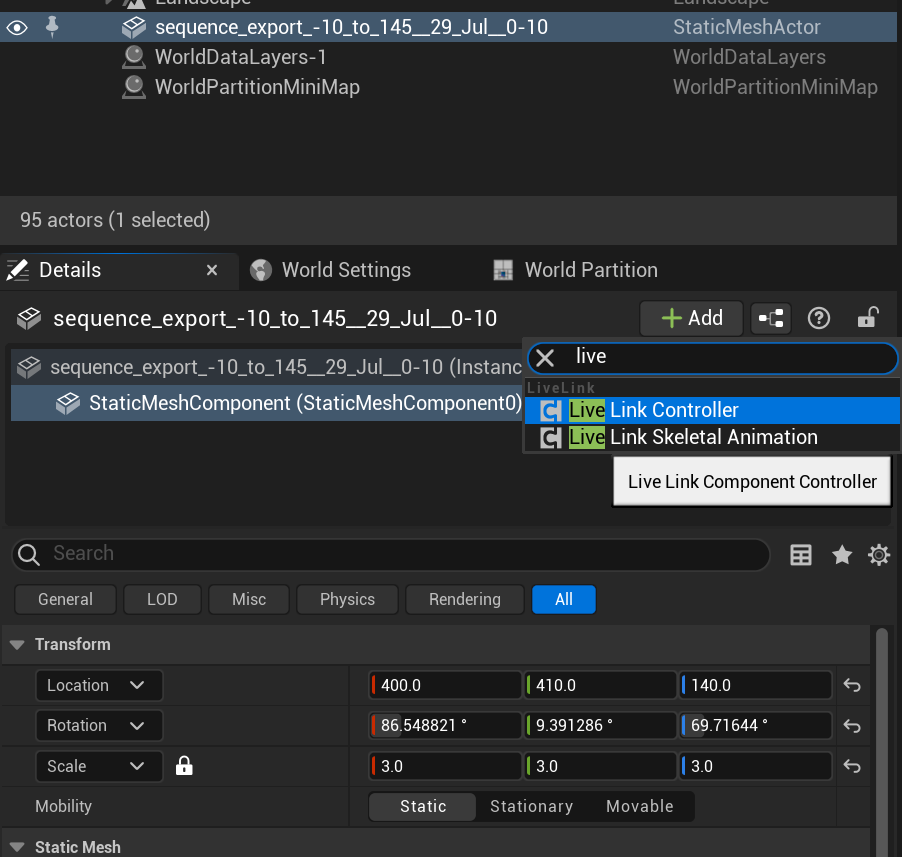Open the Rotation type dropdown
Image resolution: width=902 pixels, height=857 pixels.
[98, 725]
